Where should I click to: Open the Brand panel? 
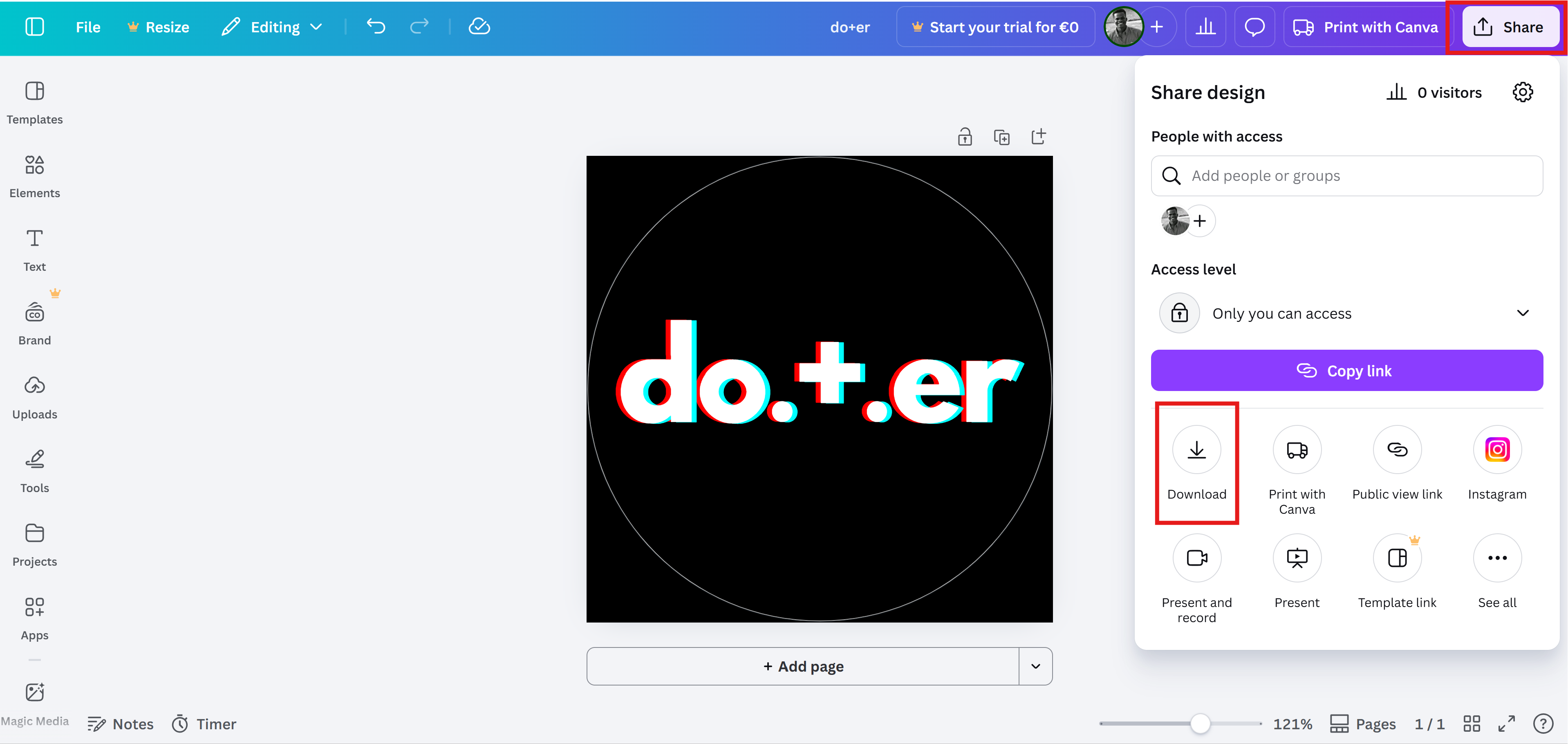(34, 323)
